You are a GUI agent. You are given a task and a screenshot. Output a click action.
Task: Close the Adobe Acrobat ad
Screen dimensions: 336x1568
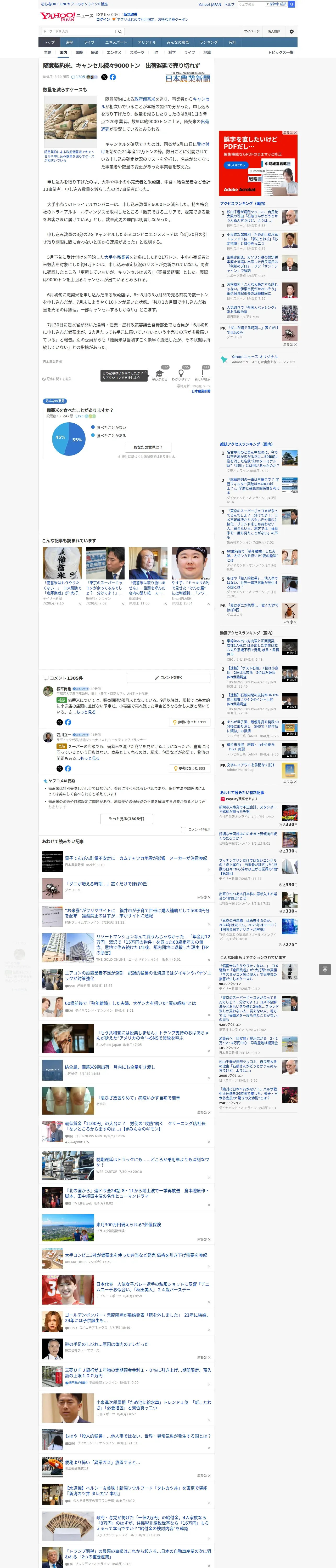click(x=295, y=133)
